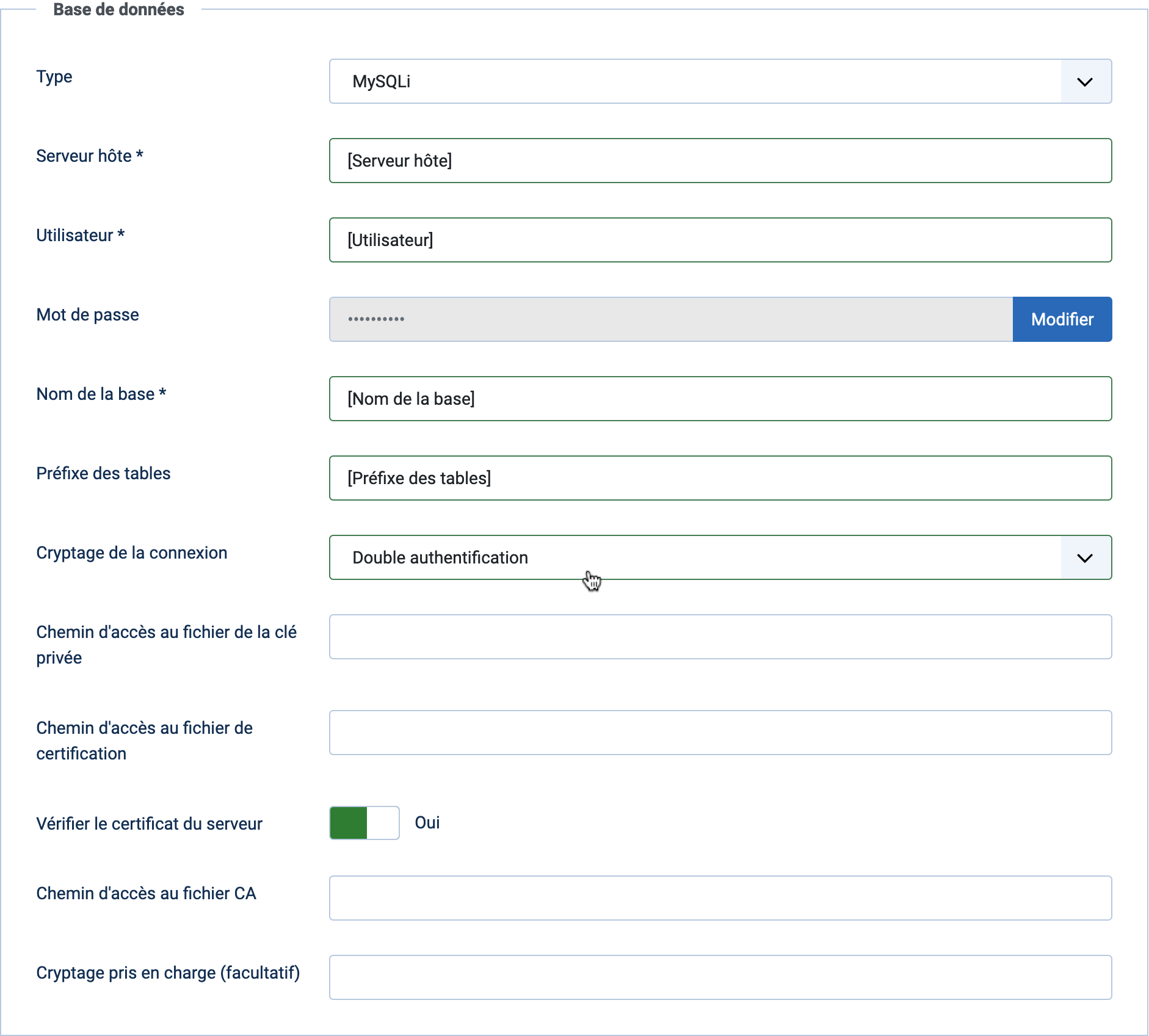
Task: Click the certification file path field
Action: [720, 733]
